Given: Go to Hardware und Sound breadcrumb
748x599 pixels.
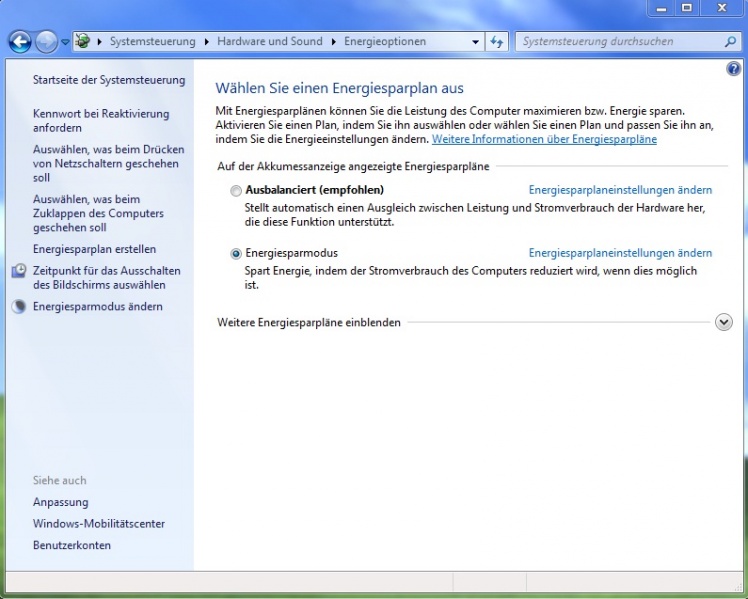Looking at the screenshot, I should [270, 41].
